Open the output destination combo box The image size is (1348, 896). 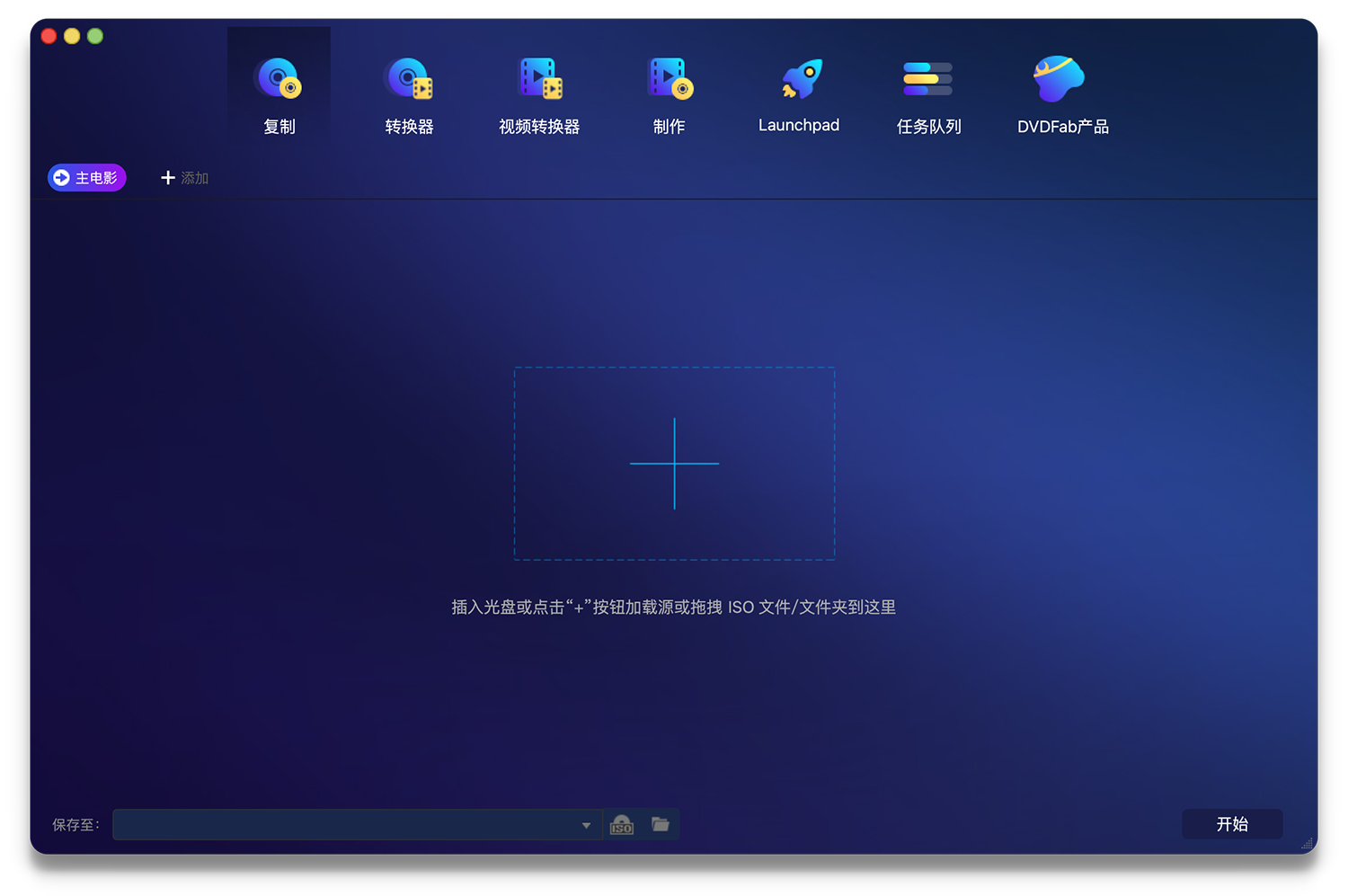355,824
